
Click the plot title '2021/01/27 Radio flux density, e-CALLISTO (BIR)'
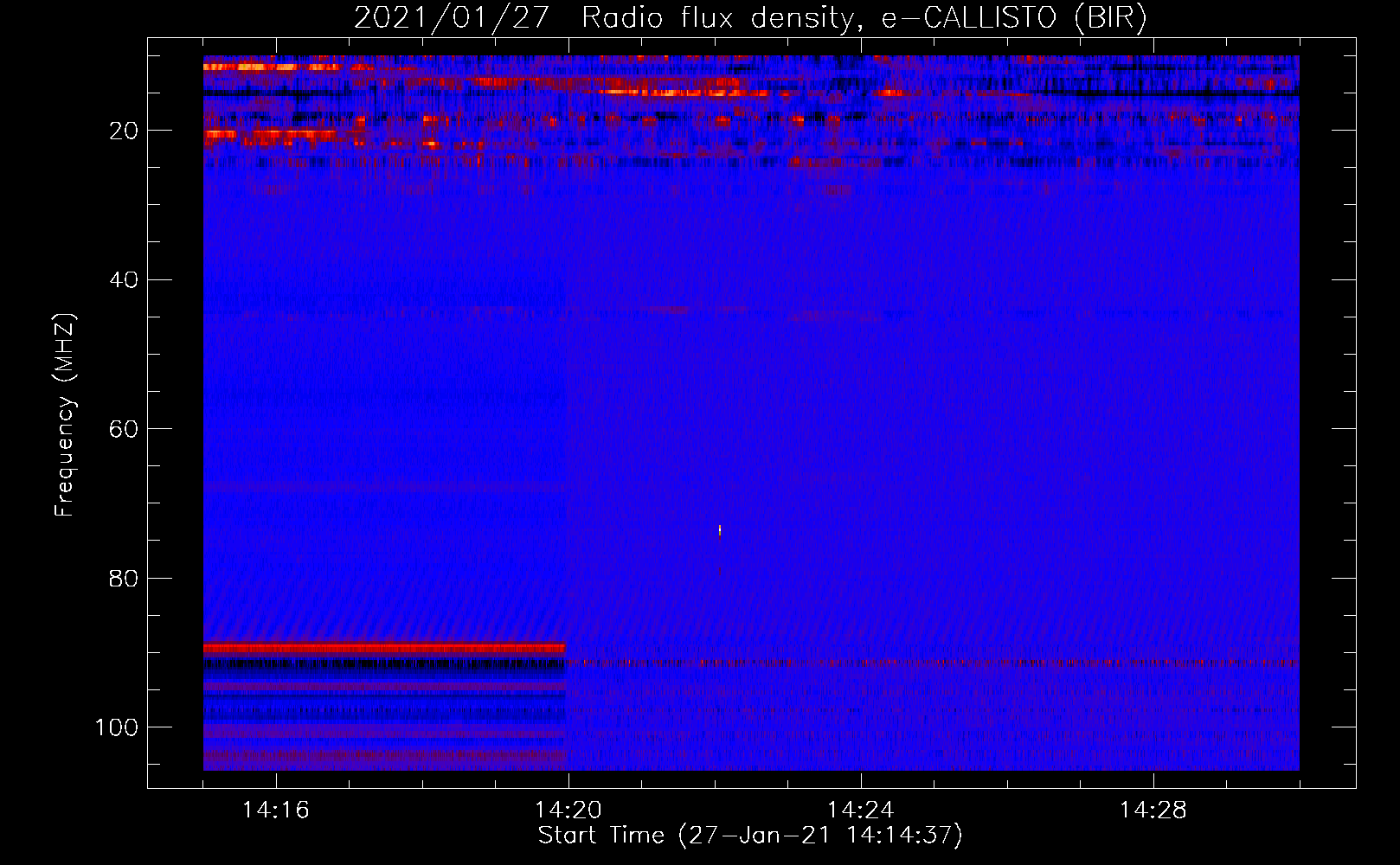pos(750,18)
